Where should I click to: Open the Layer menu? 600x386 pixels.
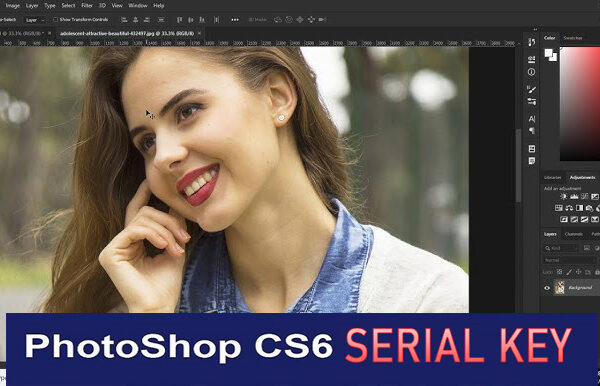click(32, 6)
